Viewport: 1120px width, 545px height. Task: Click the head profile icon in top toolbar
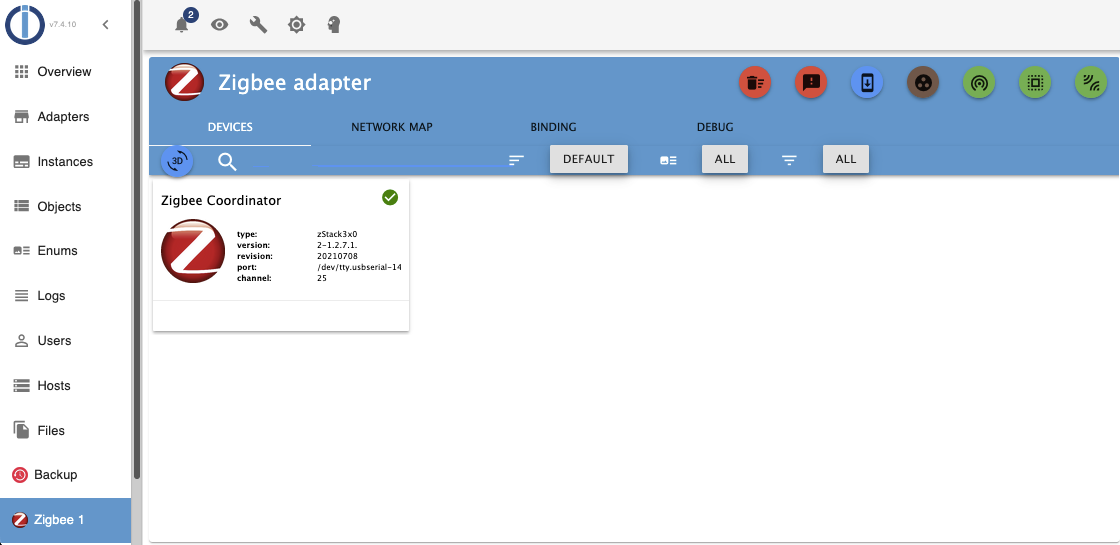click(334, 25)
